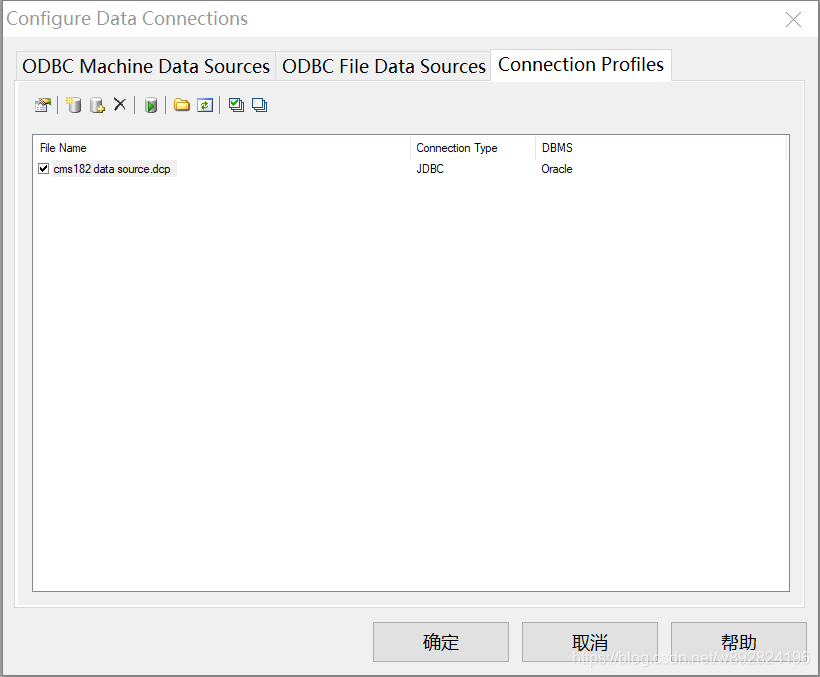Click the add data source icon
The image size is (820, 677).
click(x=97, y=104)
